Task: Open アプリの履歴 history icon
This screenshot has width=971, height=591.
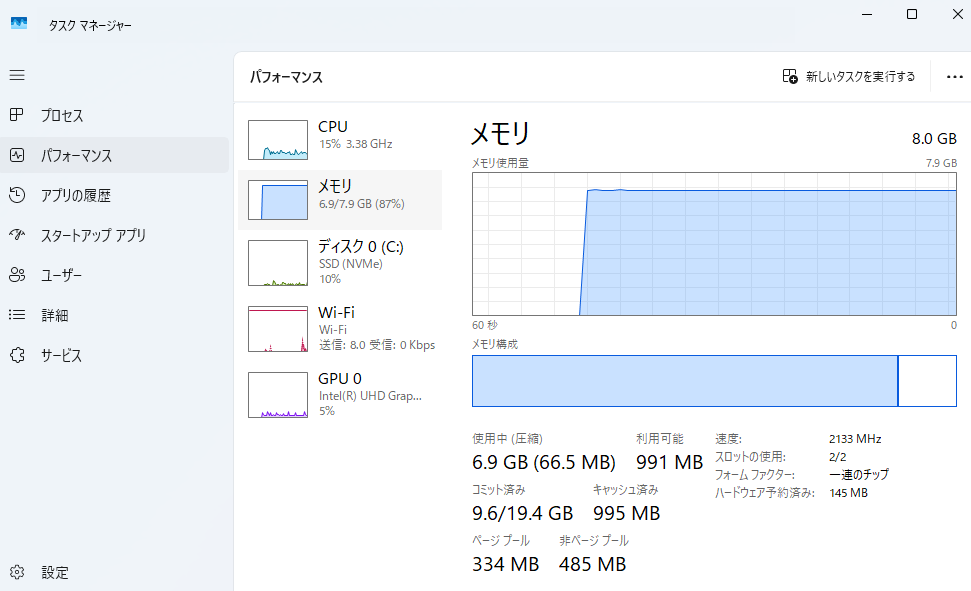Action: [x=17, y=195]
